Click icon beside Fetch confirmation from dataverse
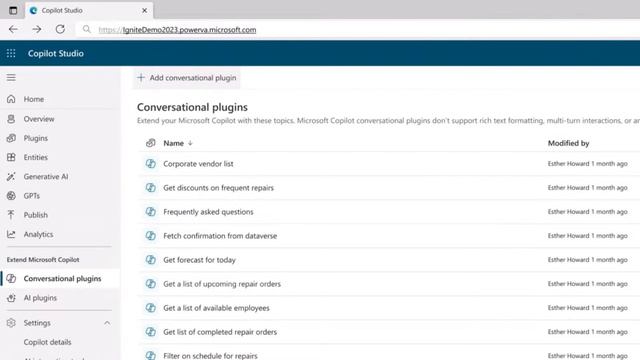The height and width of the screenshot is (360, 640). click(x=151, y=236)
